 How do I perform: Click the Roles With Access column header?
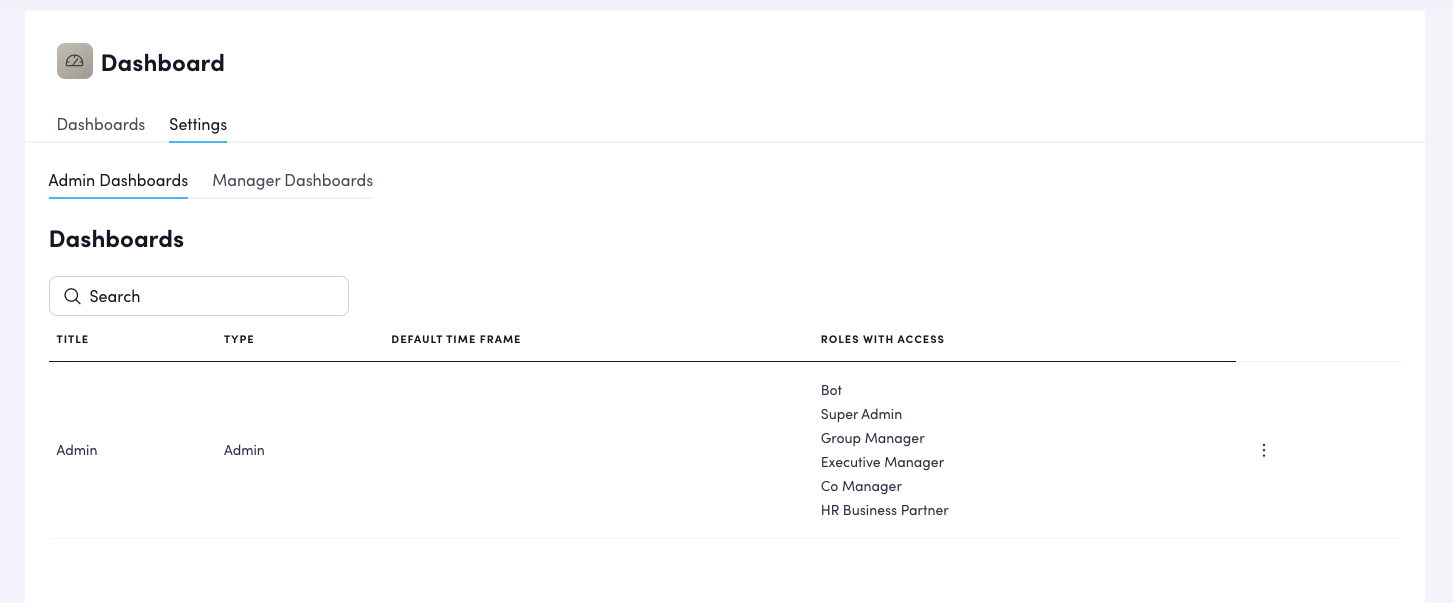click(882, 340)
